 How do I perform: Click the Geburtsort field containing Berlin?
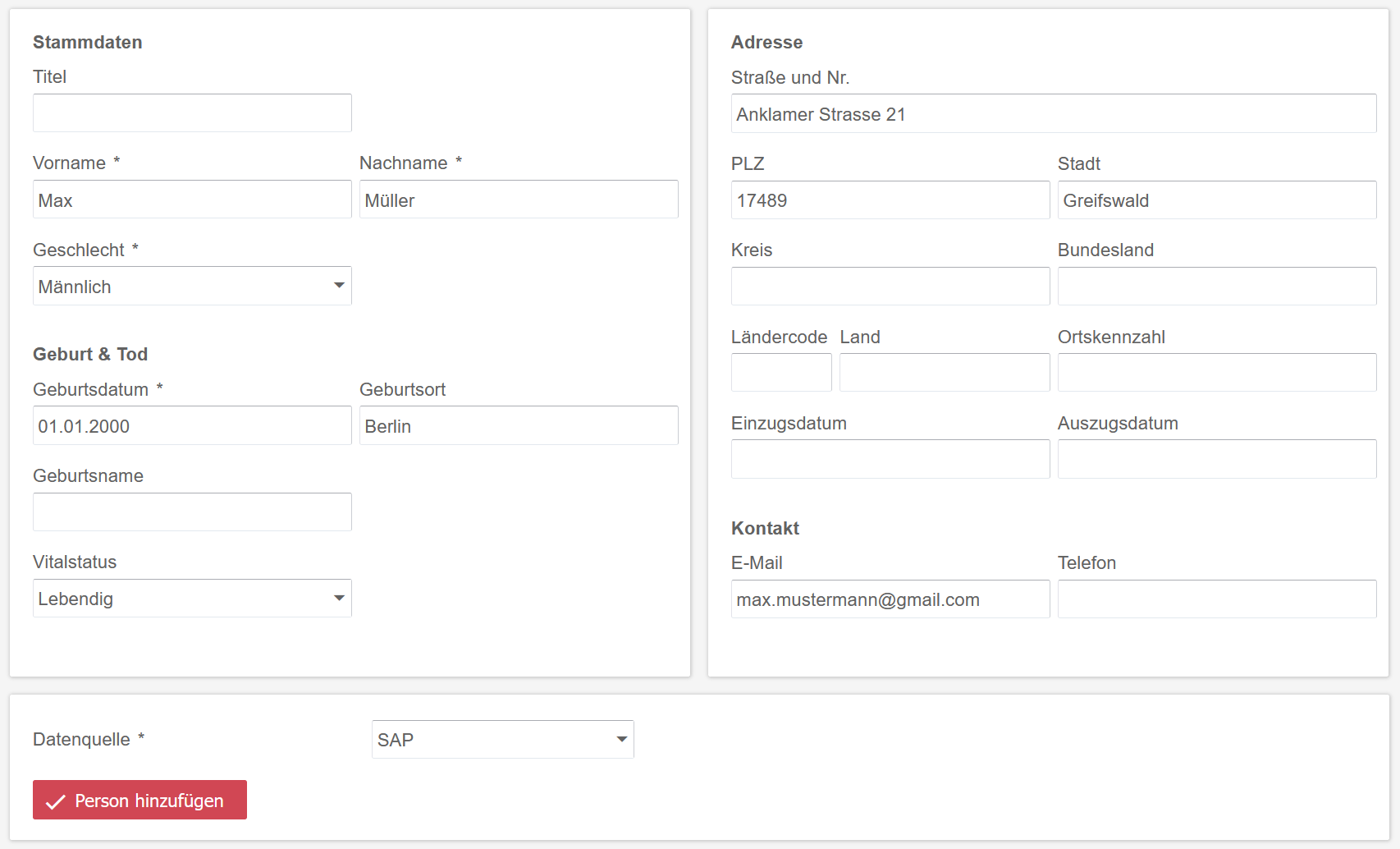(519, 425)
